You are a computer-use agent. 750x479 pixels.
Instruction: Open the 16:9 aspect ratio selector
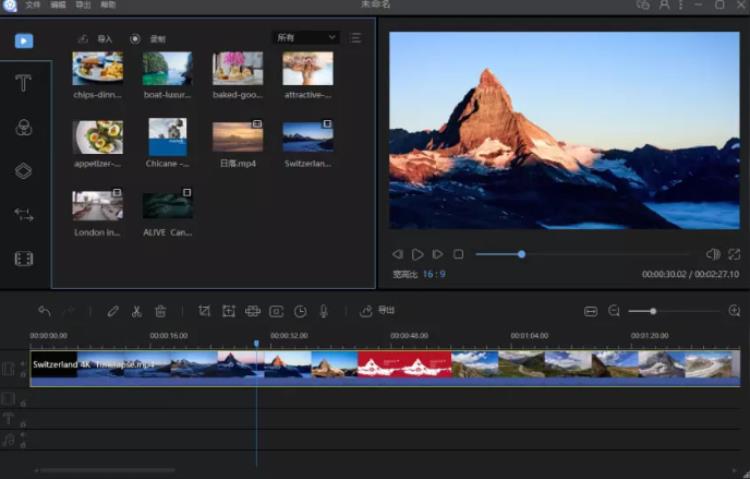coord(433,274)
